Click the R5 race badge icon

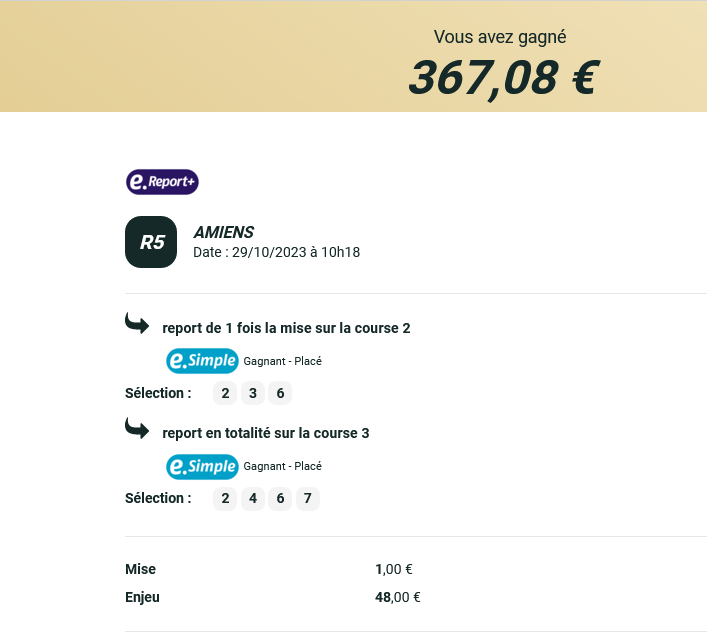point(151,242)
